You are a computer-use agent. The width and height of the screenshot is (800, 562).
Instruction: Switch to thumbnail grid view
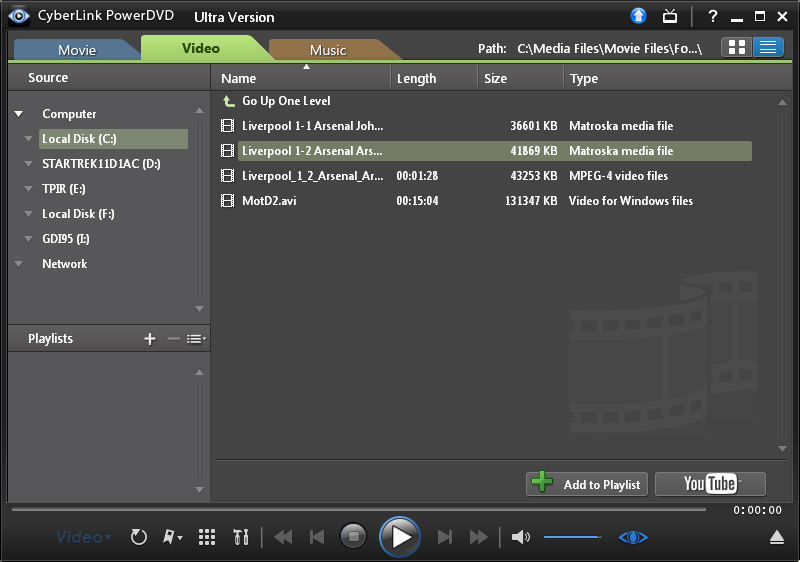tap(737, 48)
